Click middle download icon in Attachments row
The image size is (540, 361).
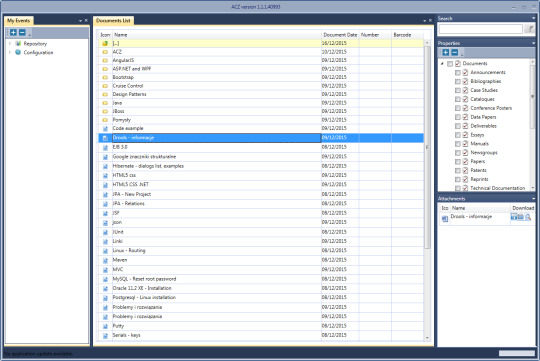(x=521, y=217)
